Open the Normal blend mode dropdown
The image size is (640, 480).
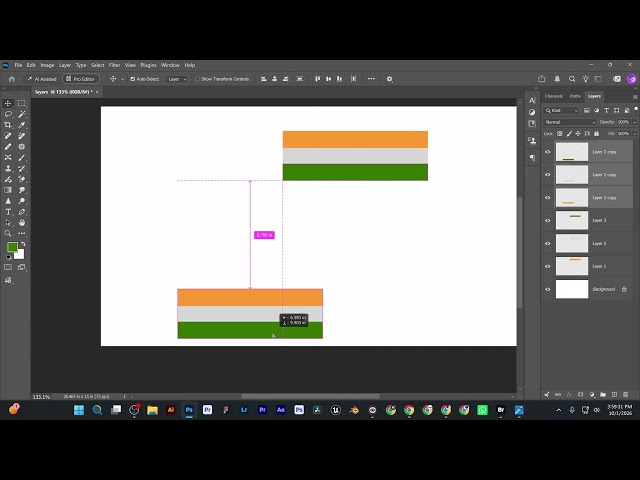tap(569, 122)
